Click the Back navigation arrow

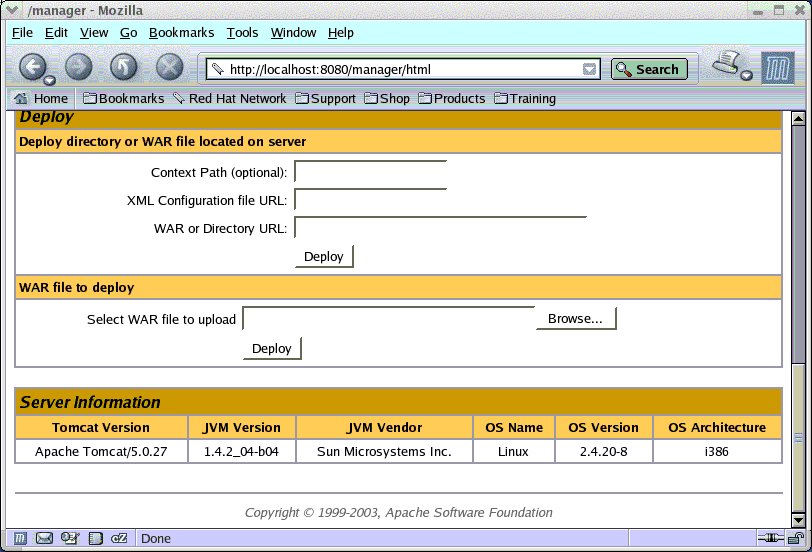33,67
